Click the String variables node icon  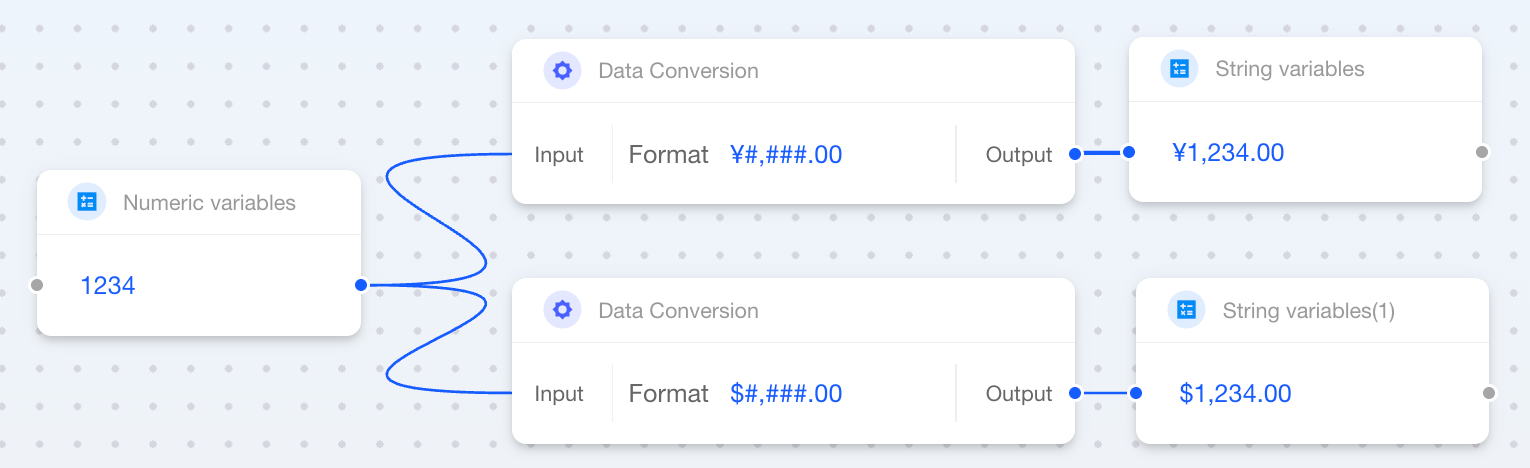1180,68
